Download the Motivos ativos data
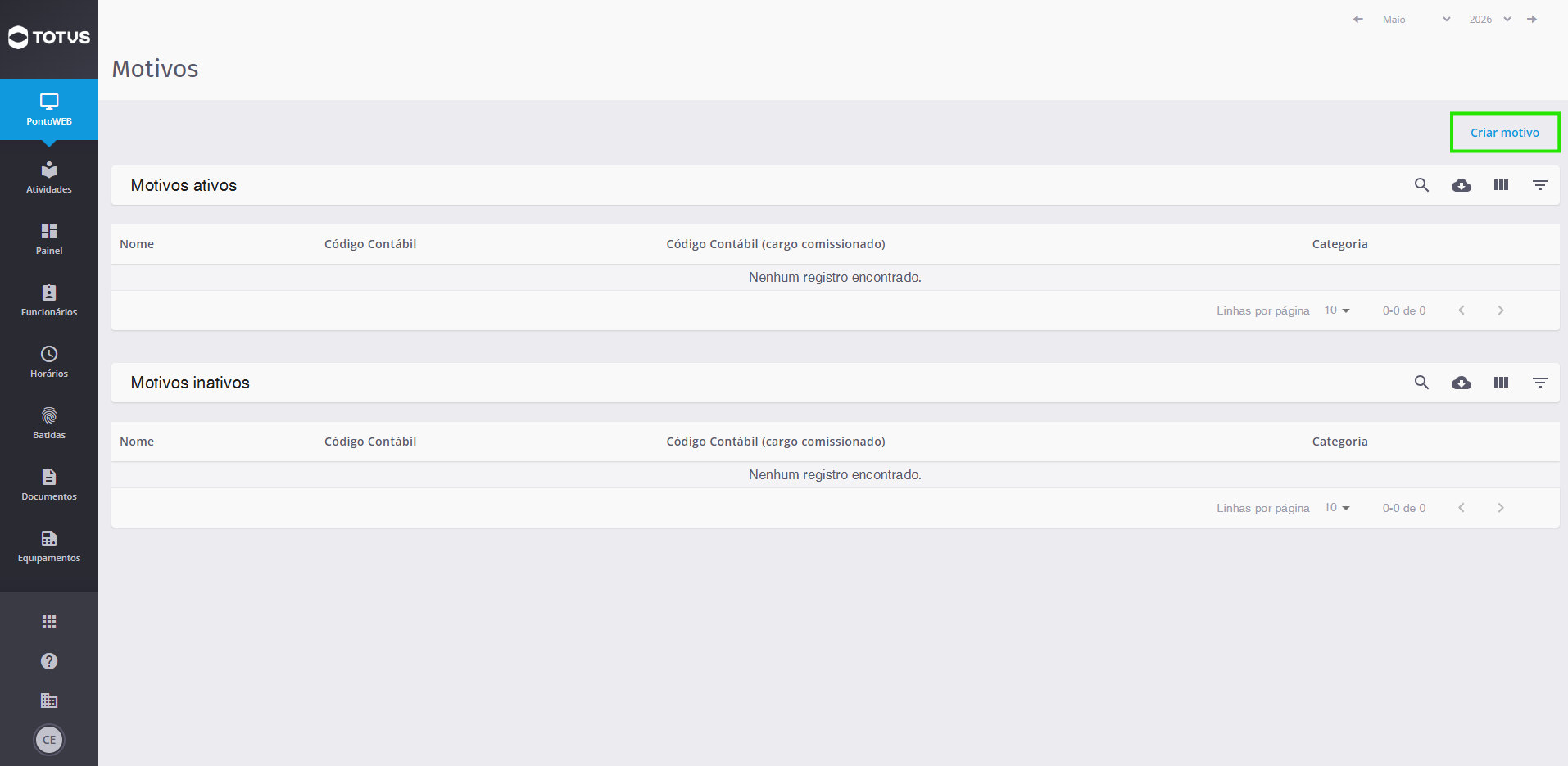This screenshot has height=766, width=1568. 1462,185
